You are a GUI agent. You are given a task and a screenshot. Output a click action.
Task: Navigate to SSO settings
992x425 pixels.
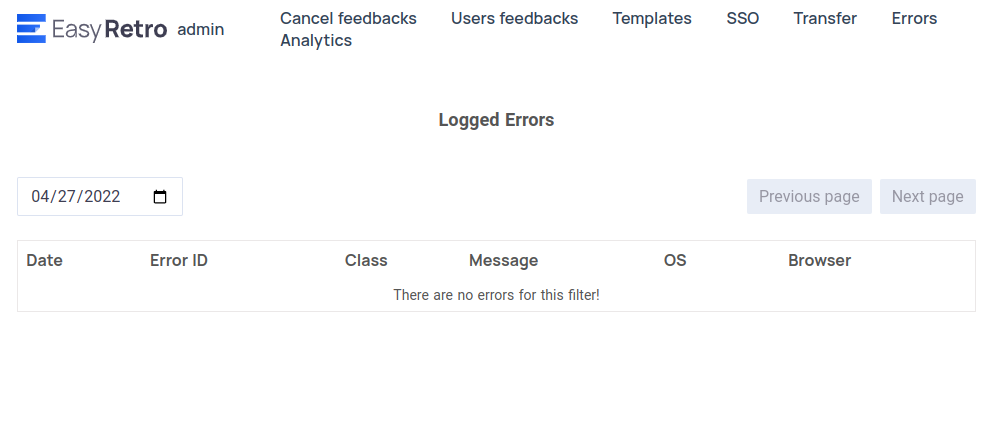[743, 18]
